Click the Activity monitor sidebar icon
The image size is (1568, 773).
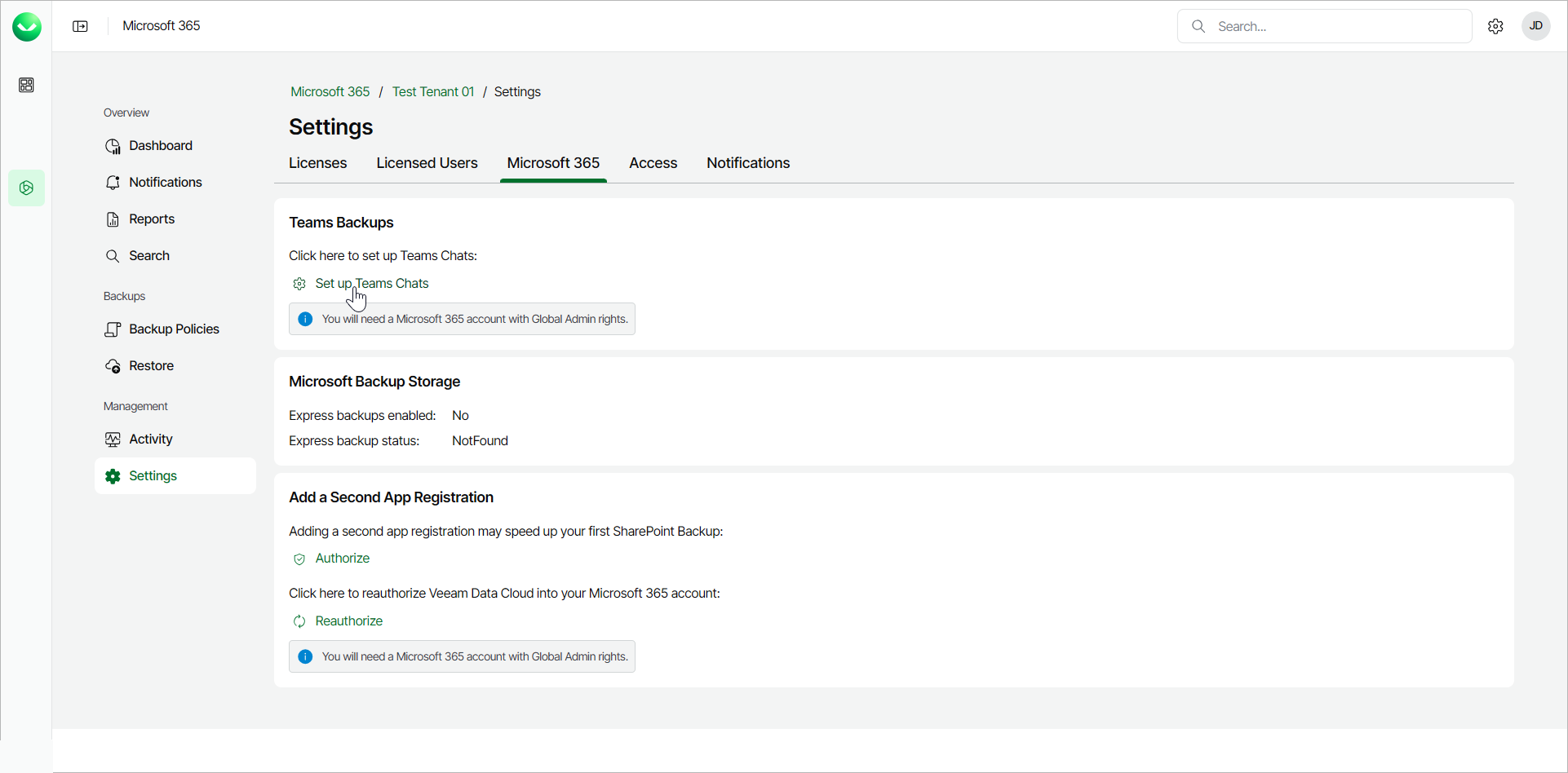tap(113, 440)
